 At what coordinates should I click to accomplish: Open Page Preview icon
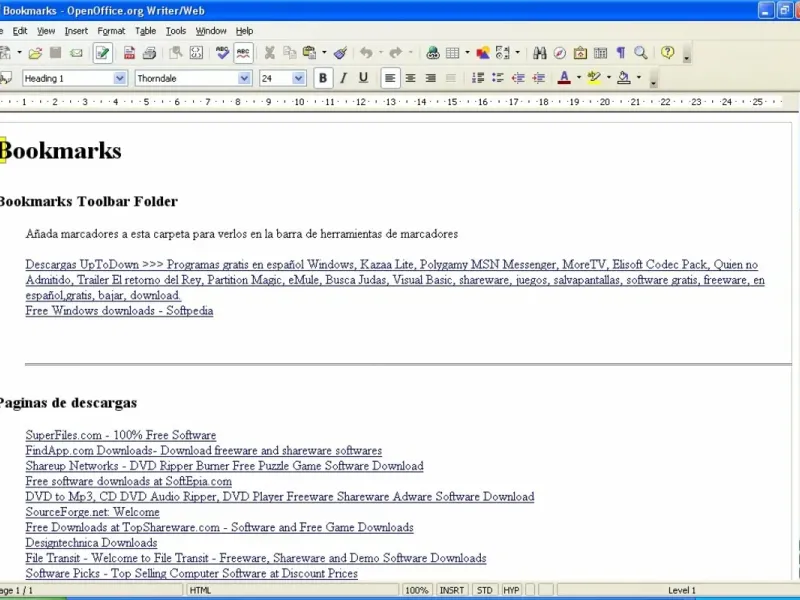[x=176, y=53]
